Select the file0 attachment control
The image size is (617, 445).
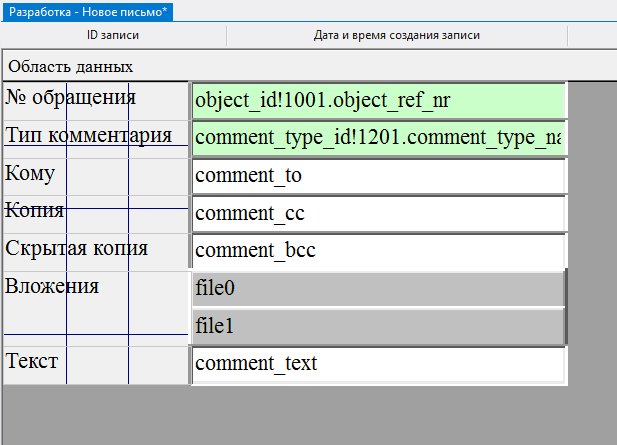pyautogui.click(x=378, y=288)
